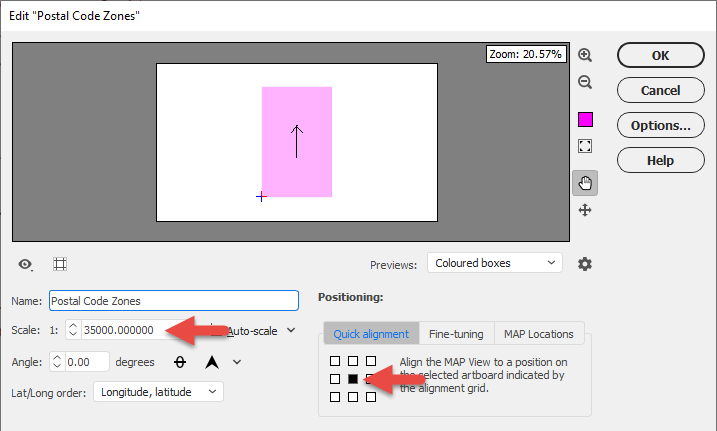The width and height of the screenshot is (717, 431).
Task: Click the rotation angle tool icon
Action: pyautogui.click(x=180, y=362)
